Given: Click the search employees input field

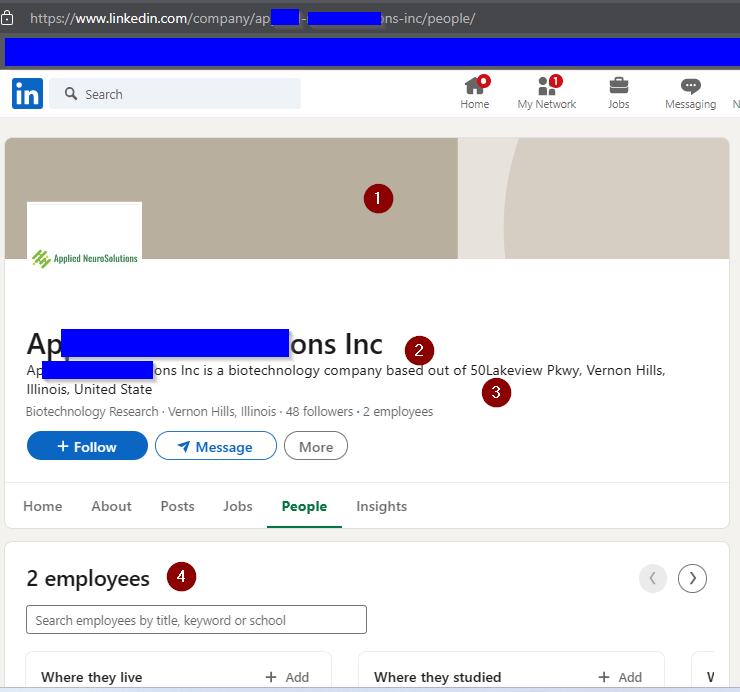Looking at the screenshot, I should pyautogui.click(x=196, y=620).
